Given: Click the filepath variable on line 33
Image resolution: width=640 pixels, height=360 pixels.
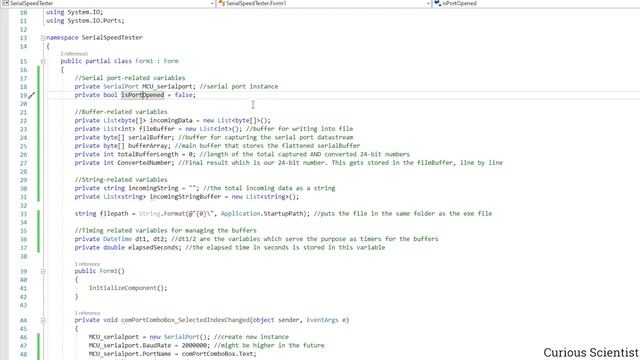Looking at the screenshot, I should point(114,213).
